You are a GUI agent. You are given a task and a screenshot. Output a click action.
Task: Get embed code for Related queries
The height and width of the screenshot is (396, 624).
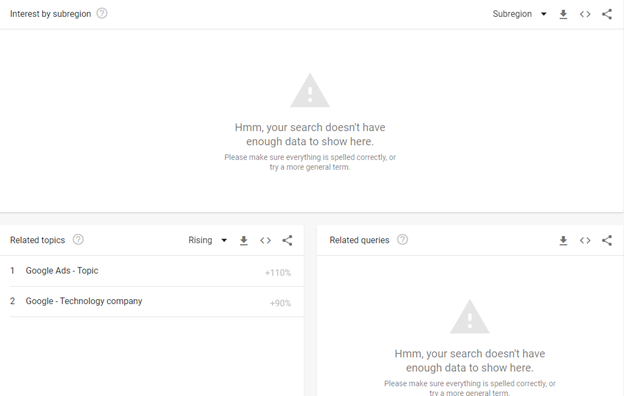585,240
